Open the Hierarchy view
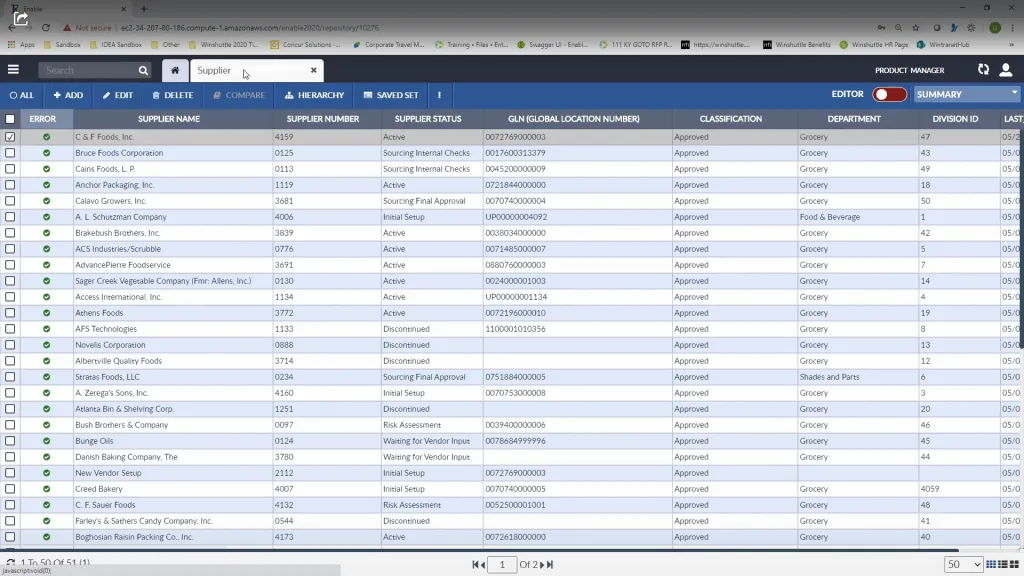Image resolution: width=1024 pixels, height=576 pixels. (x=314, y=95)
